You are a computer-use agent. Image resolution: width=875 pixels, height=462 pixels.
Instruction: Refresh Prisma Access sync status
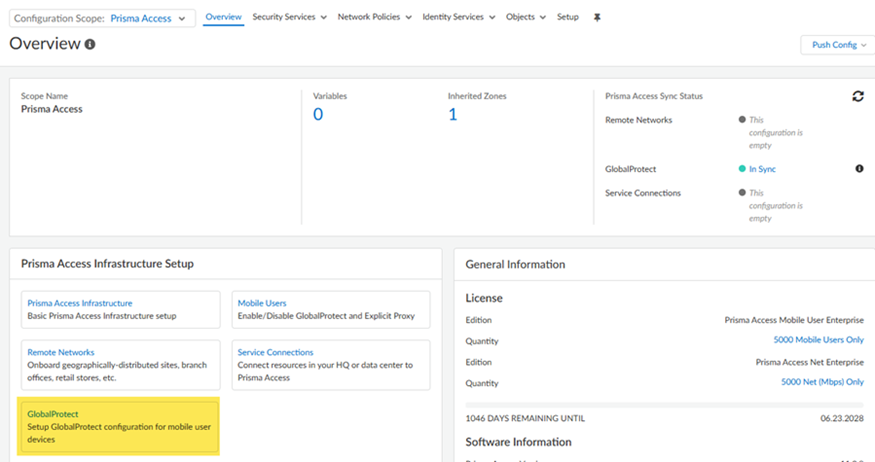click(x=857, y=96)
